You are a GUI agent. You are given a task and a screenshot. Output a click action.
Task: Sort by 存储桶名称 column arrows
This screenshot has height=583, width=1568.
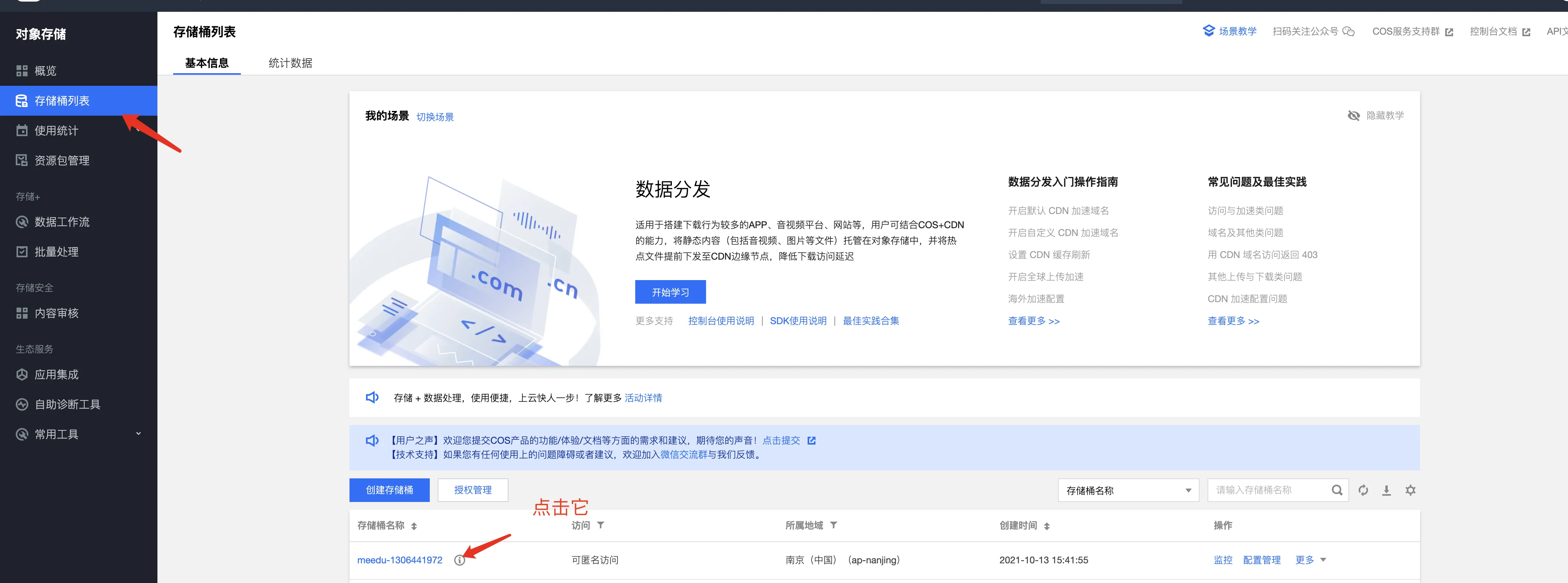pyautogui.click(x=414, y=526)
